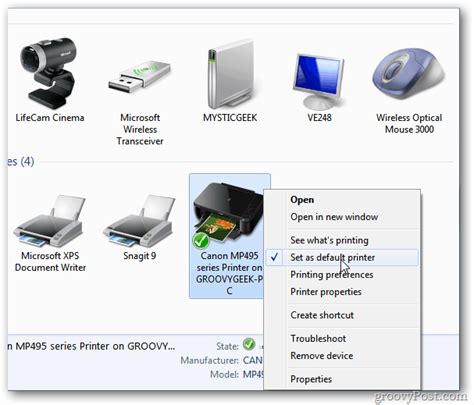Click the Manufacturer field label in details pane

[x=209, y=360]
